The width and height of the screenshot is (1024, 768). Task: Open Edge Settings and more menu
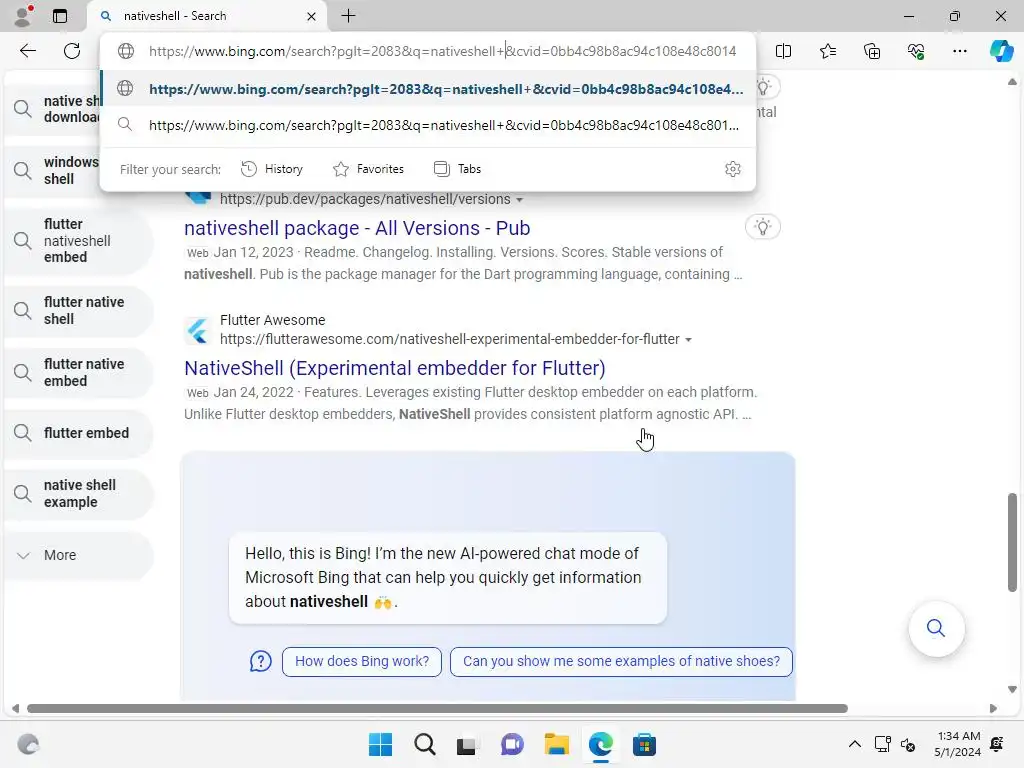(959, 51)
